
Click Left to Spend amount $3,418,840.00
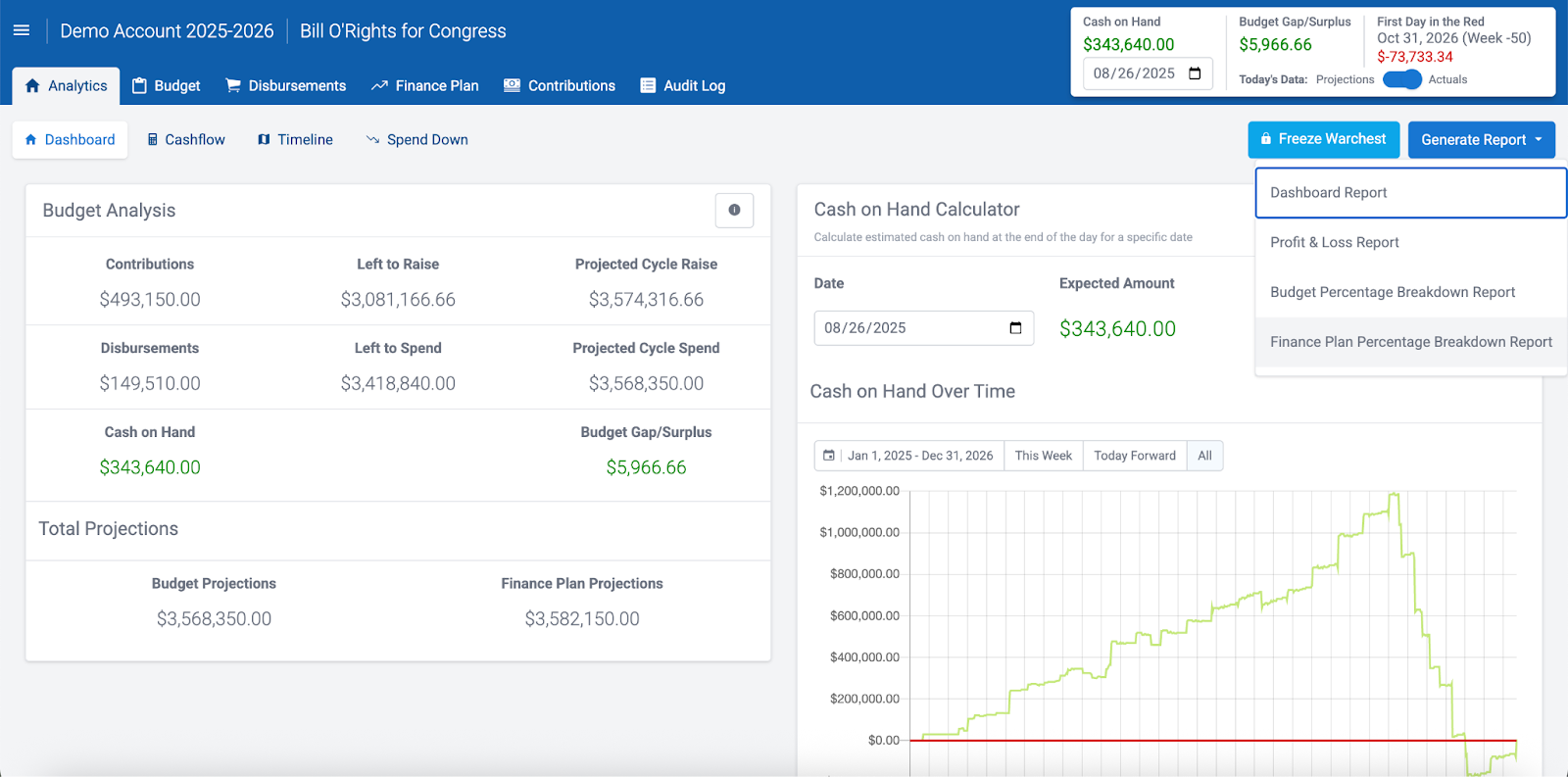pos(398,384)
